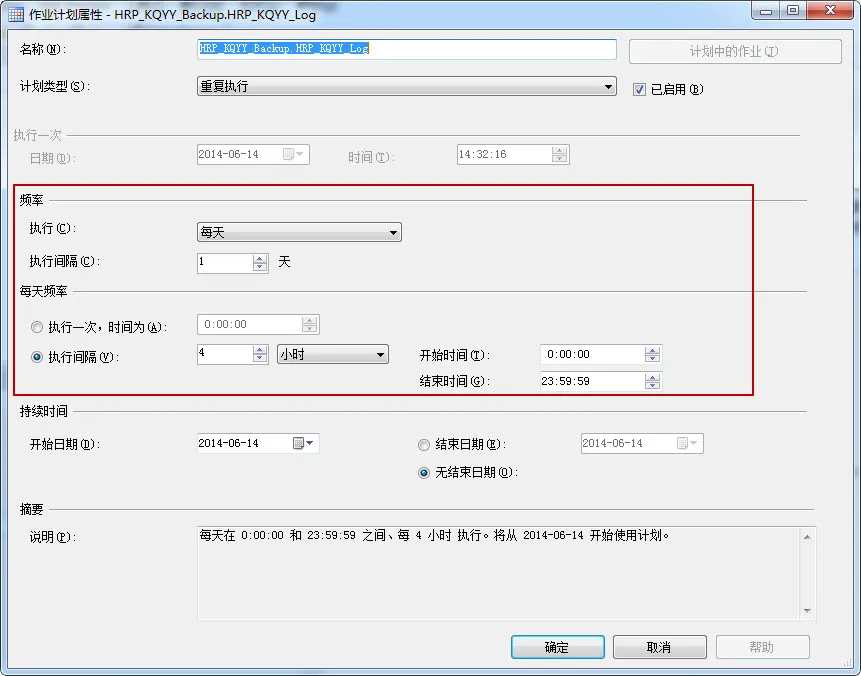Click the 取消 button
Viewport: 861px width, 676px height.
(x=659, y=647)
